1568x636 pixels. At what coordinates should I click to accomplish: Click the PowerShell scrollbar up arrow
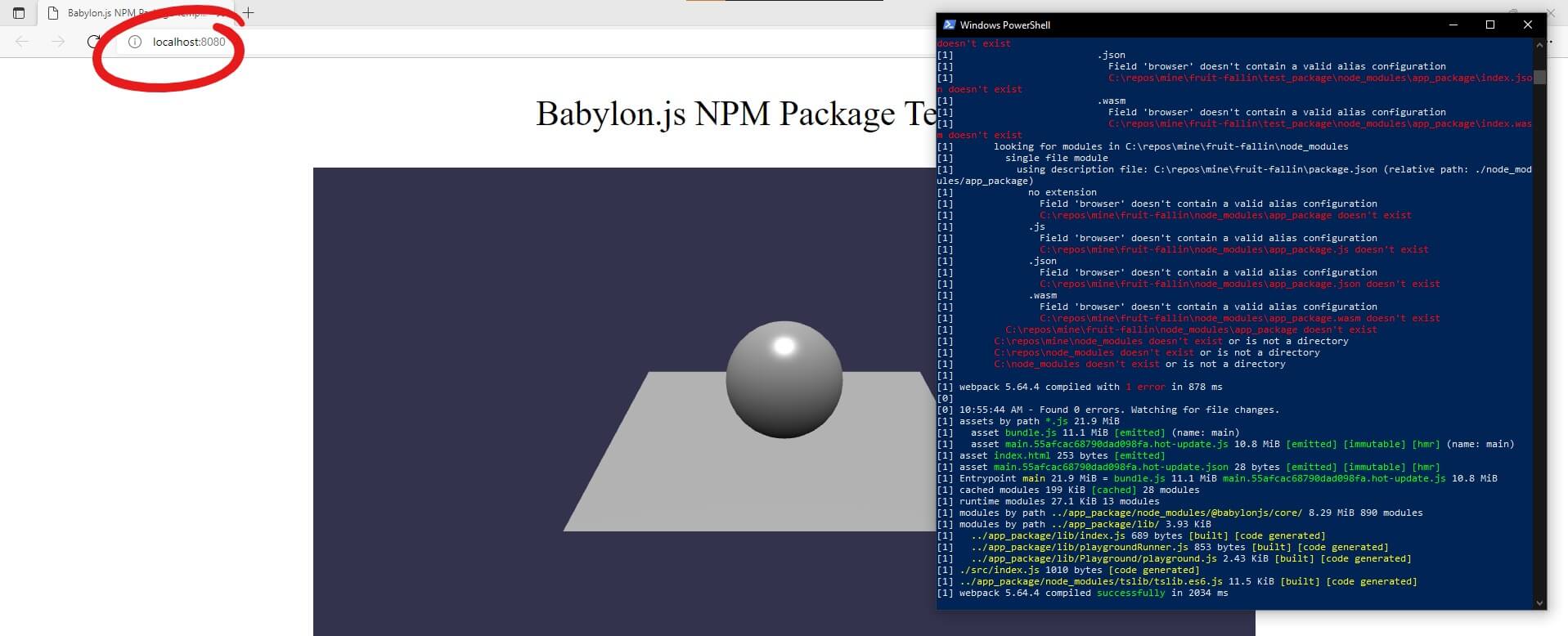click(x=1540, y=44)
